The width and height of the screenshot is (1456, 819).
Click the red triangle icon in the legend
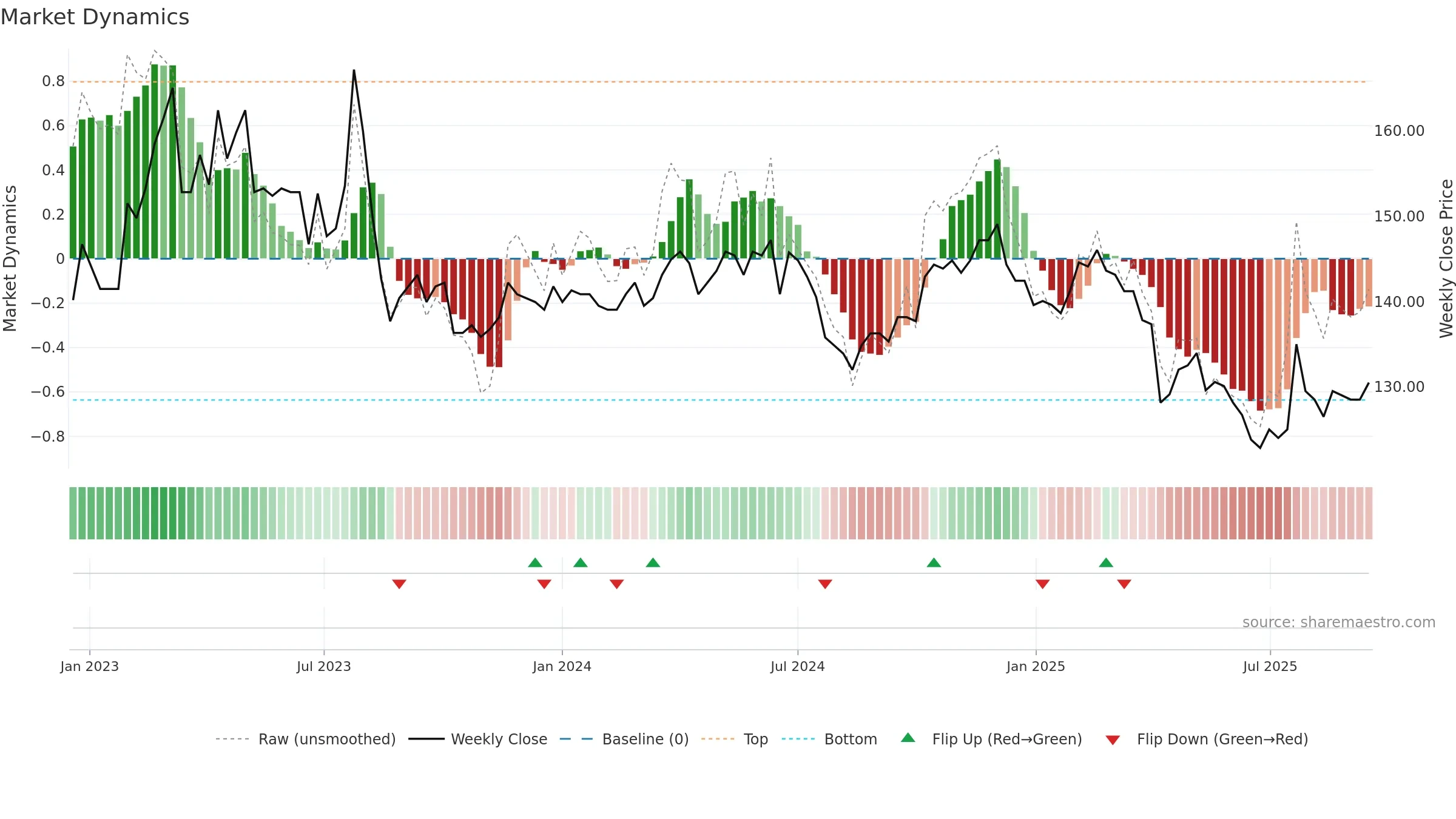coord(1113,740)
